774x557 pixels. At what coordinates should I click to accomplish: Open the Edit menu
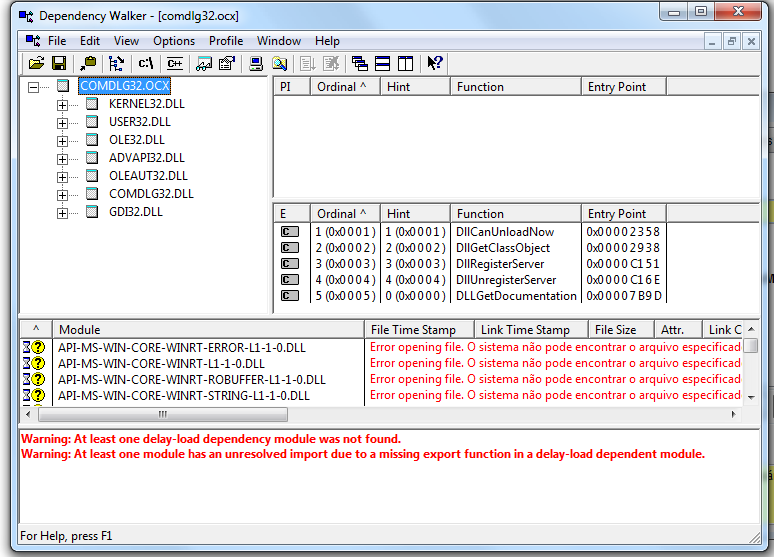click(x=90, y=41)
